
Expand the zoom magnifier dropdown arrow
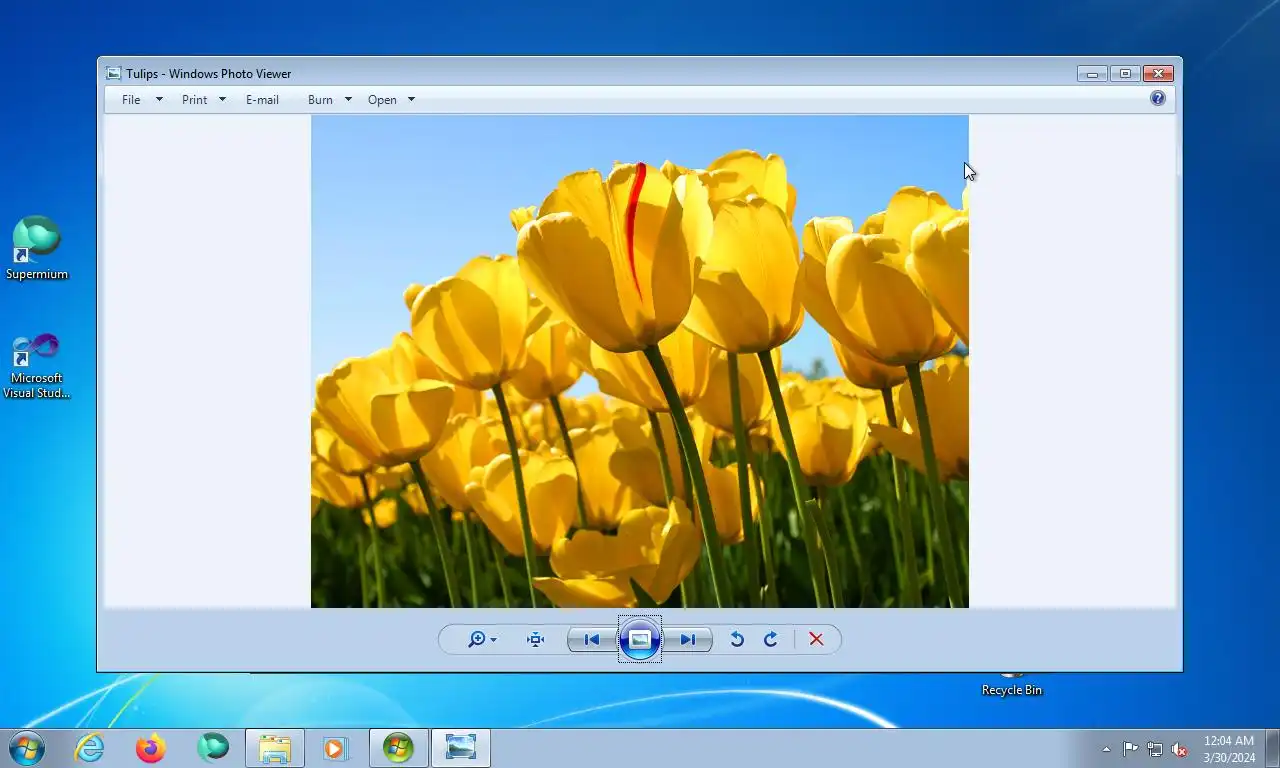point(493,641)
